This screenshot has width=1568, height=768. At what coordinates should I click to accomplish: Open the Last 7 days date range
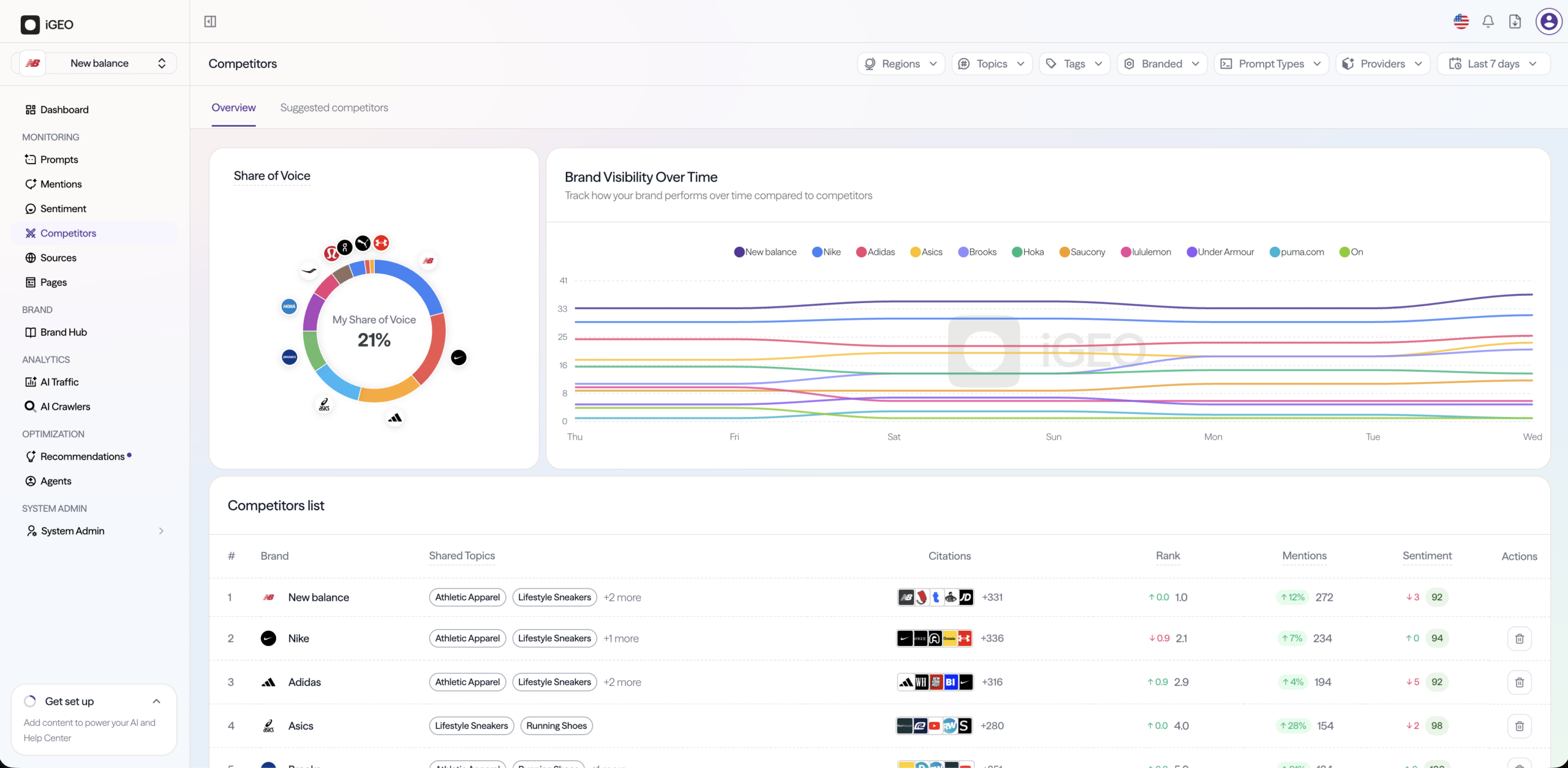[x=1493, y=64]
